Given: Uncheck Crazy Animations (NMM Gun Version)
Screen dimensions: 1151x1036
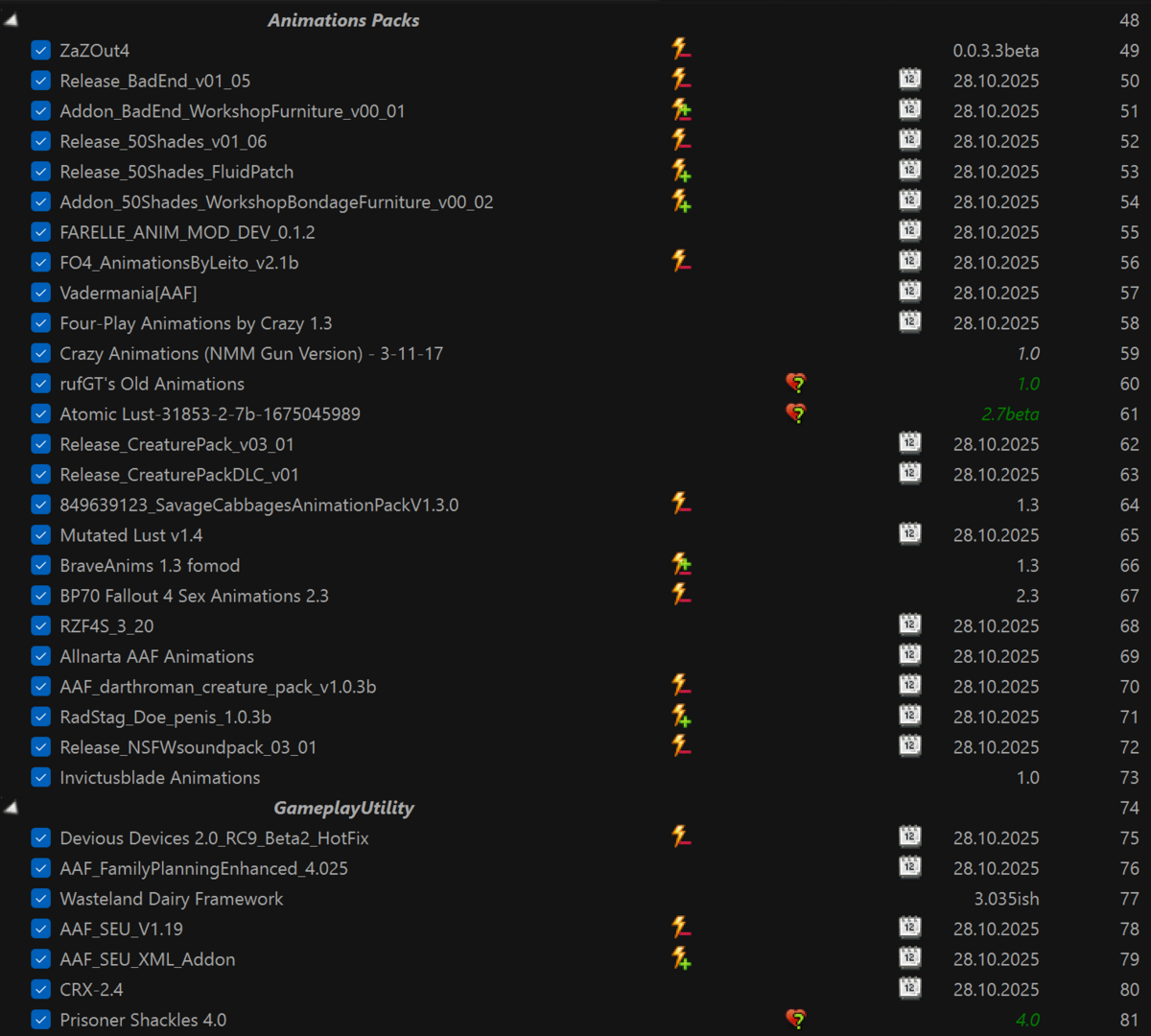Looking at the screenshot, I should coord(40,353).
